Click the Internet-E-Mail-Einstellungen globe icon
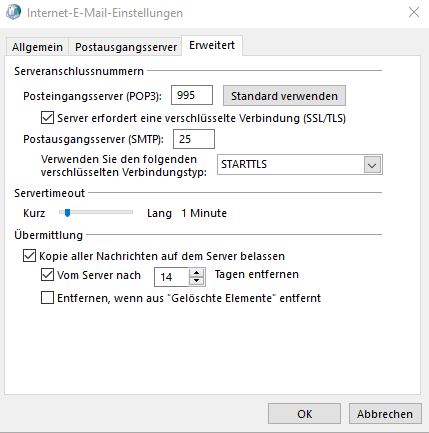429x433 pixels. [13, 13]
